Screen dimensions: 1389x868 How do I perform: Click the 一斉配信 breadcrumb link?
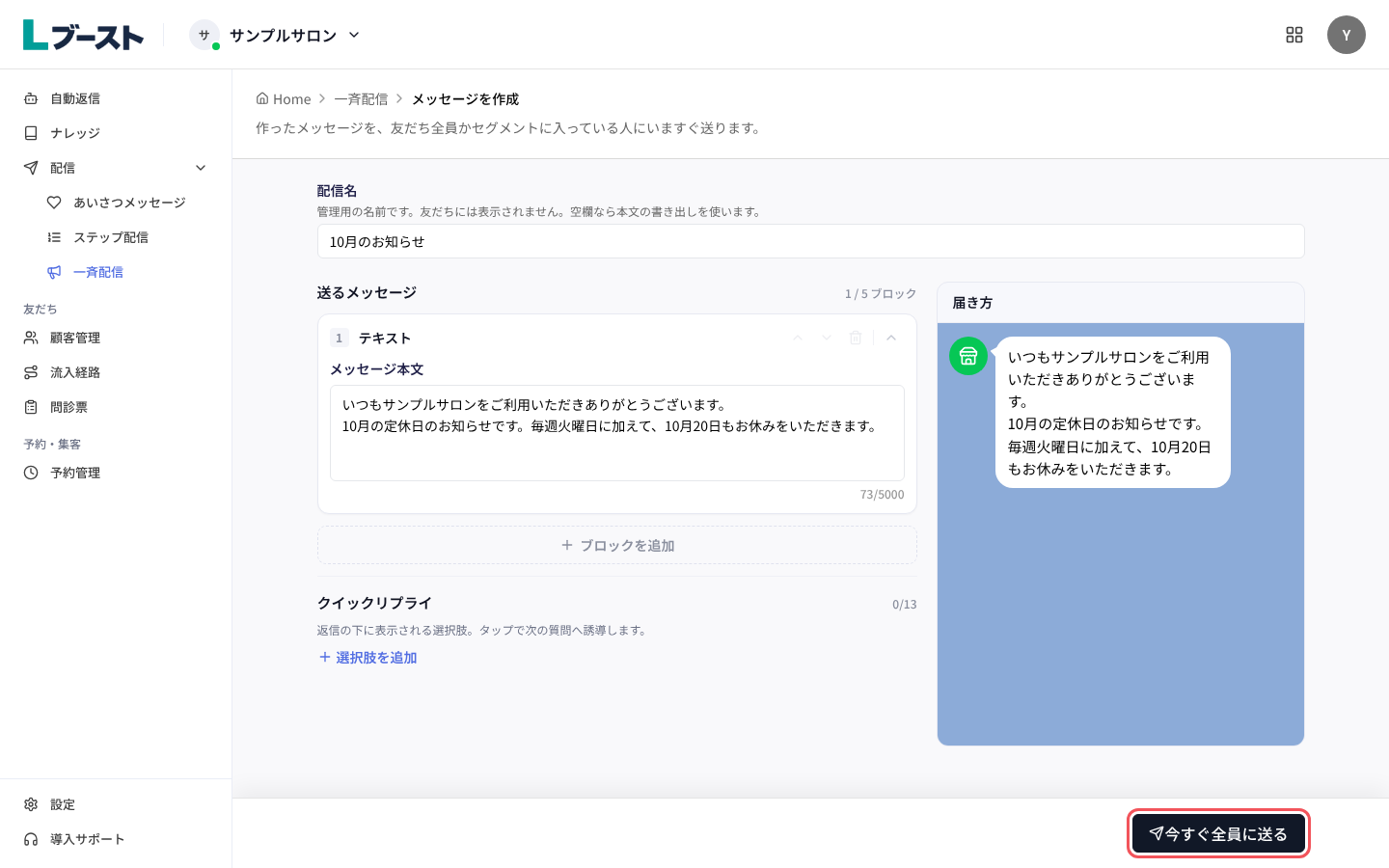coord(362,99)
